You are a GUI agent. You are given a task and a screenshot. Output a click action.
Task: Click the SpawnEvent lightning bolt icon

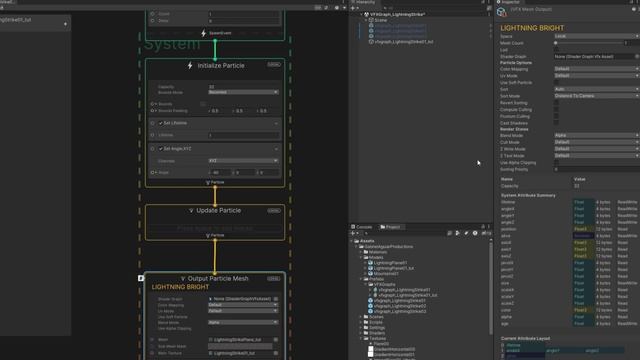point(204,33)
